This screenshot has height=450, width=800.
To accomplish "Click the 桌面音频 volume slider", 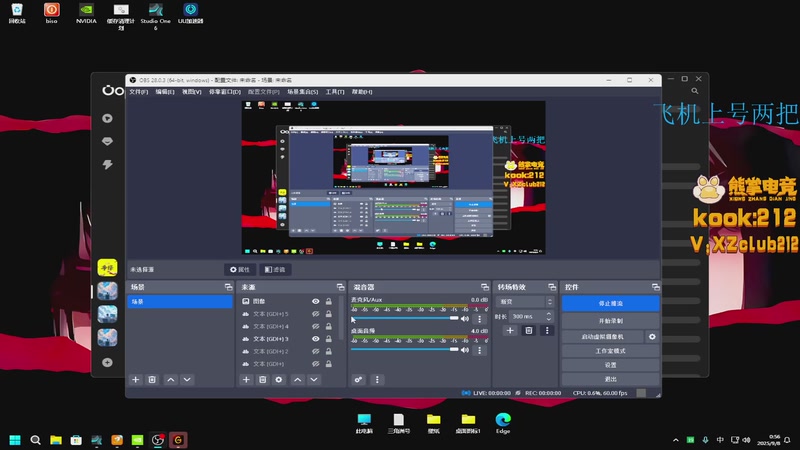I will point(405,349).
